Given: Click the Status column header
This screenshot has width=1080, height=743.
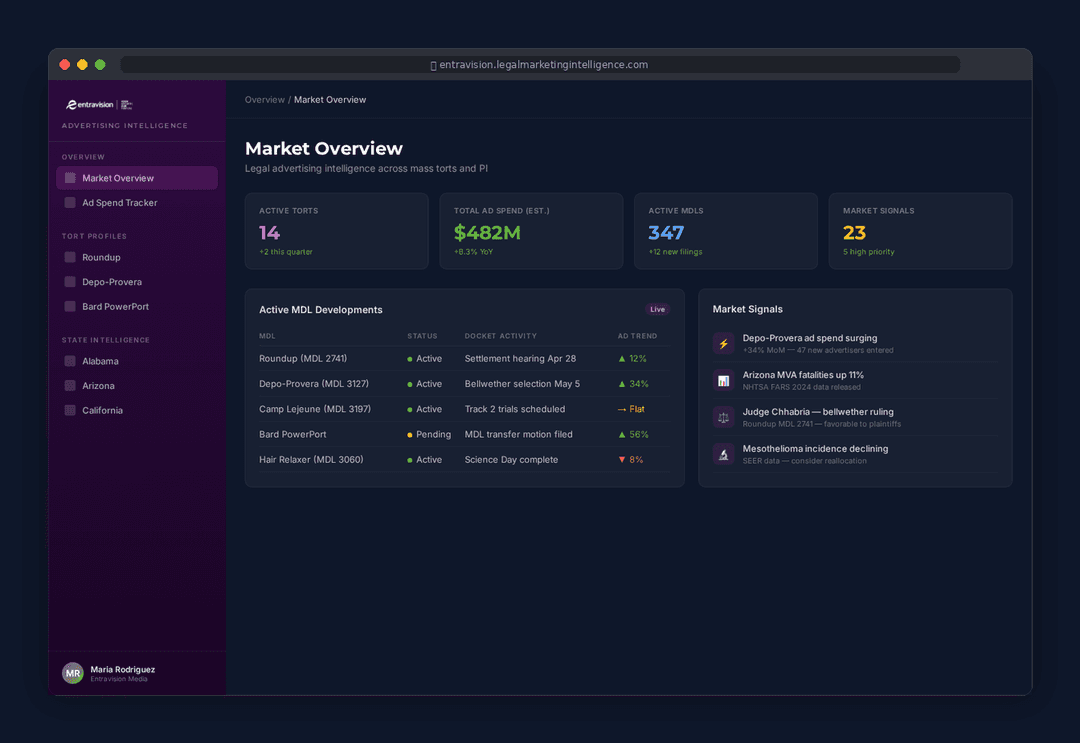Looking at the screenshot, I should click(x=422, y=336).
